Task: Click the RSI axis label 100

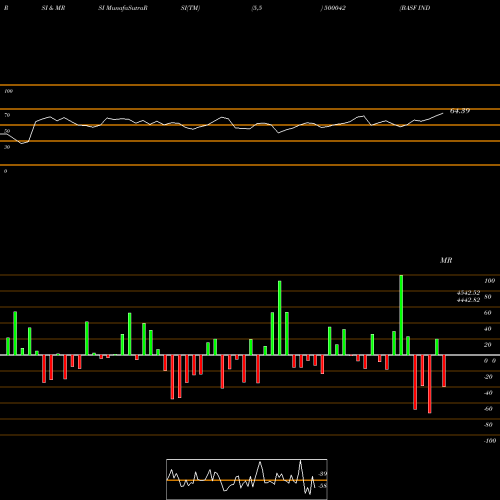Action: tap(8, 91)
